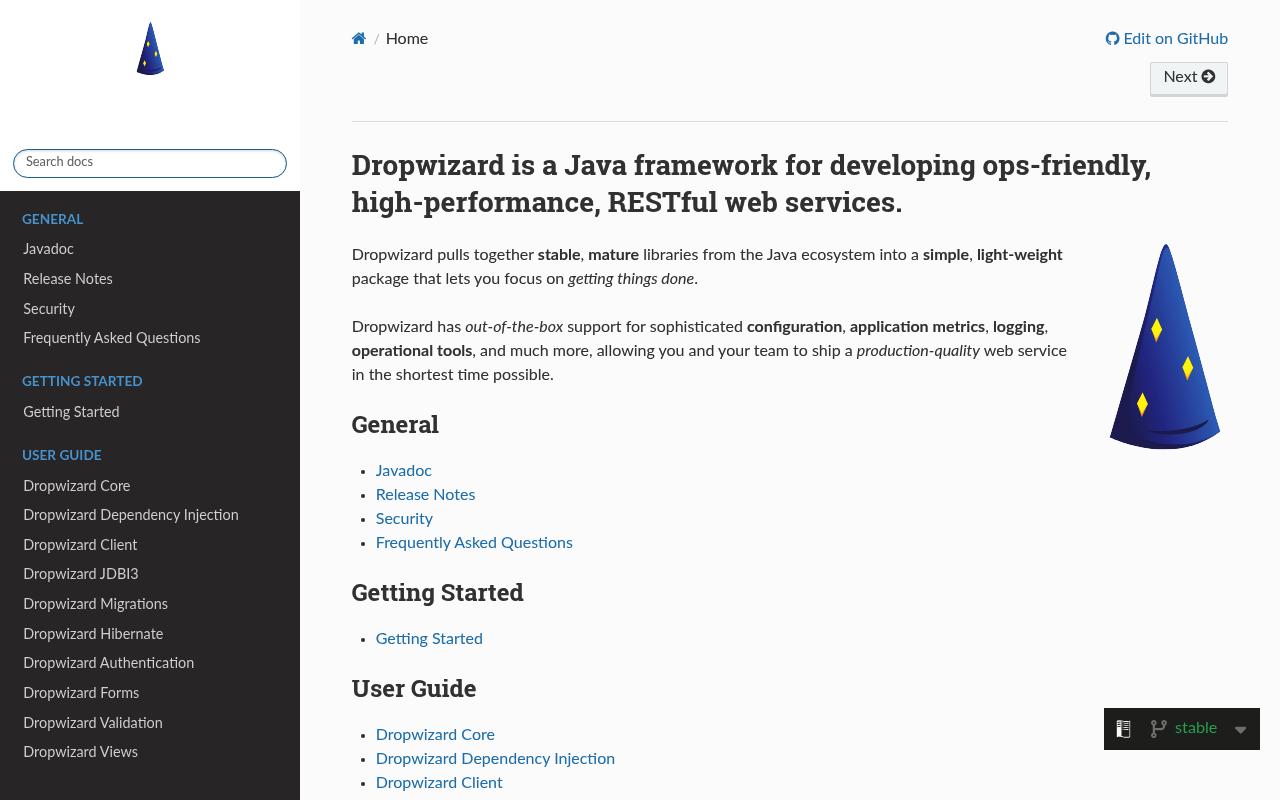
Task: Go to the Next page button
Action: [1189, 78]
